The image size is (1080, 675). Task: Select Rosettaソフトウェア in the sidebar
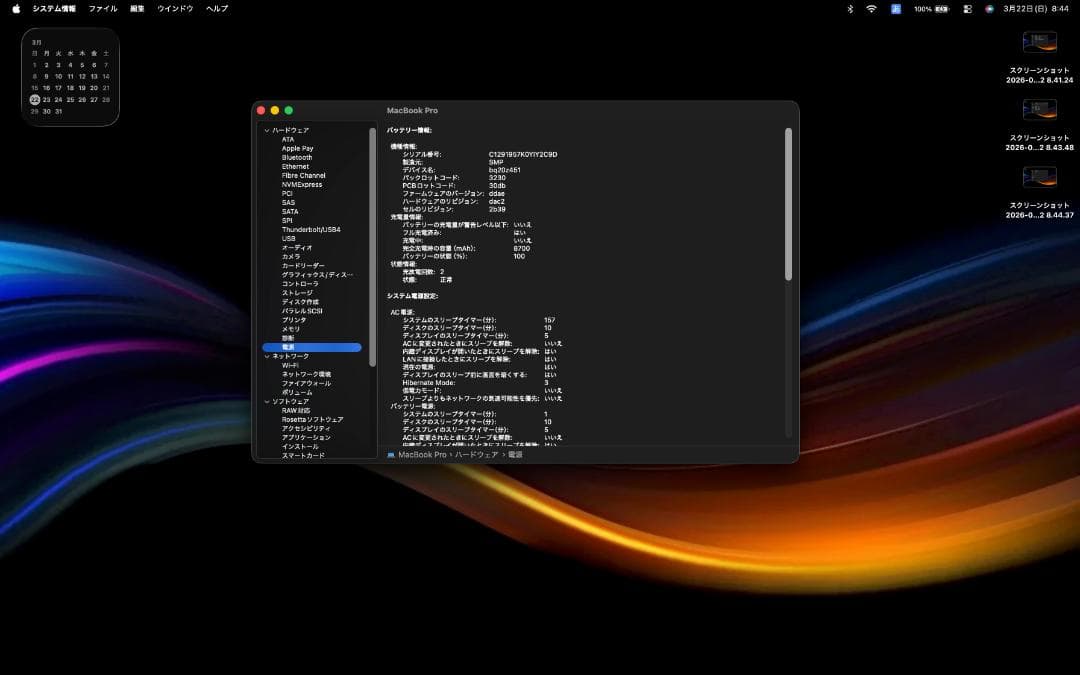point(313,419)
